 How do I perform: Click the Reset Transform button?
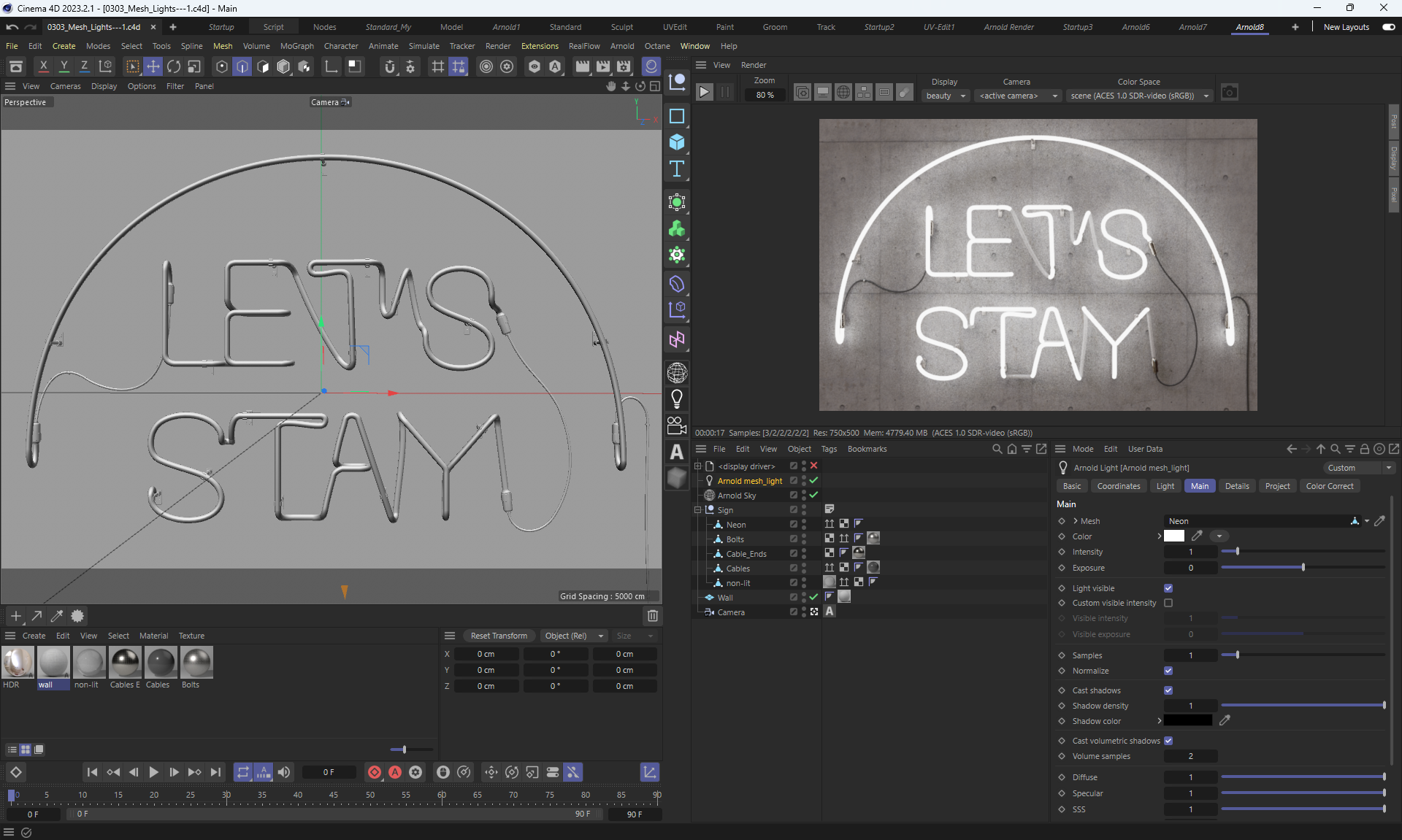(499, 636)
